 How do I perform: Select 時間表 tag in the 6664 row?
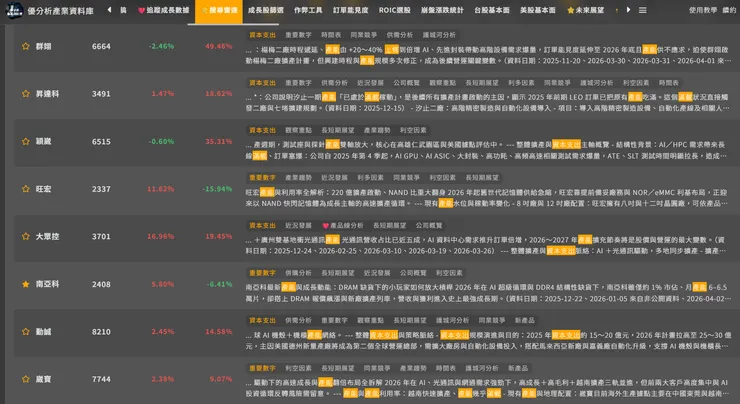(331, 35)
